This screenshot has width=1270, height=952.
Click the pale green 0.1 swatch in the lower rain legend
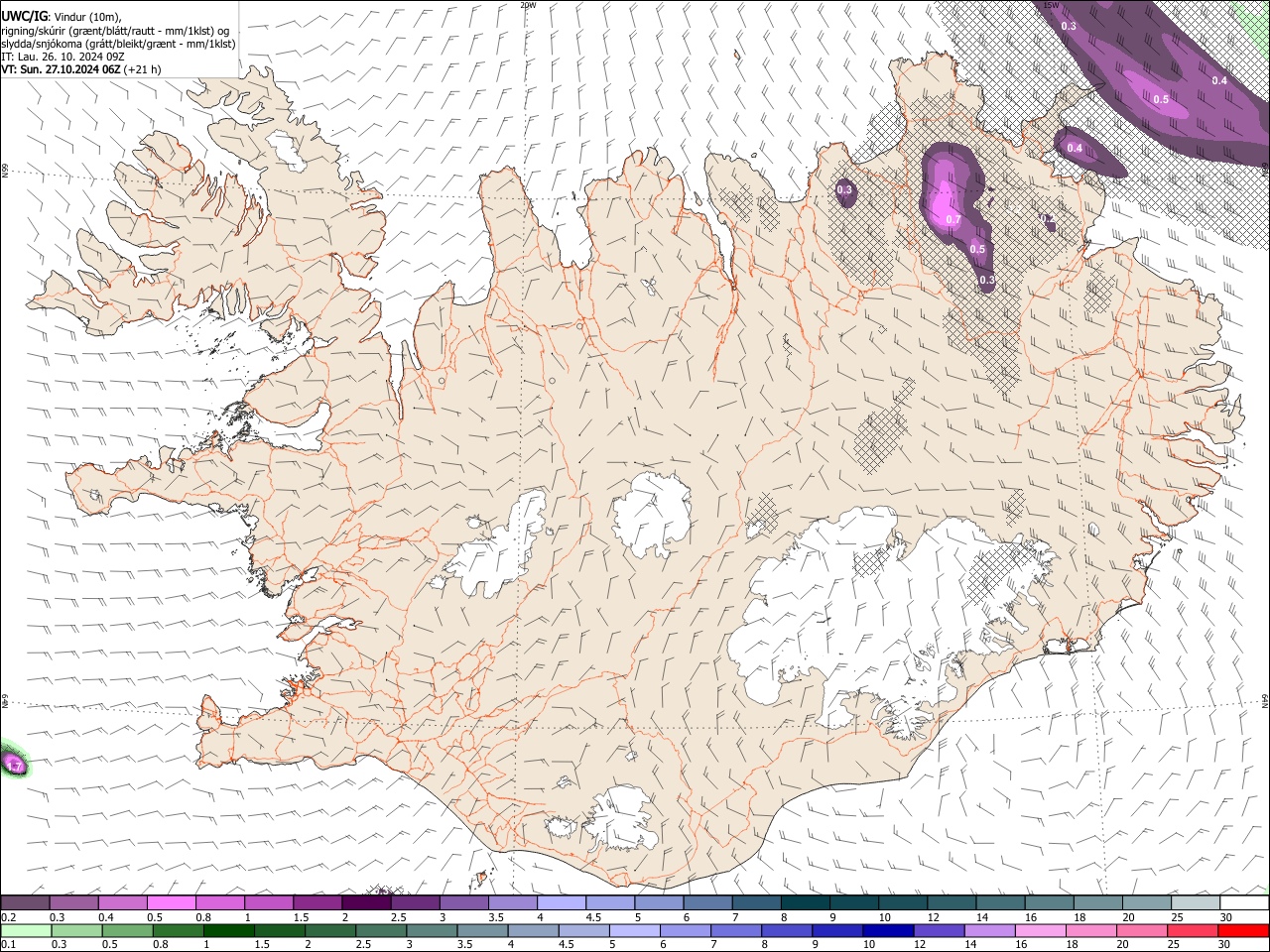point(25,930)
